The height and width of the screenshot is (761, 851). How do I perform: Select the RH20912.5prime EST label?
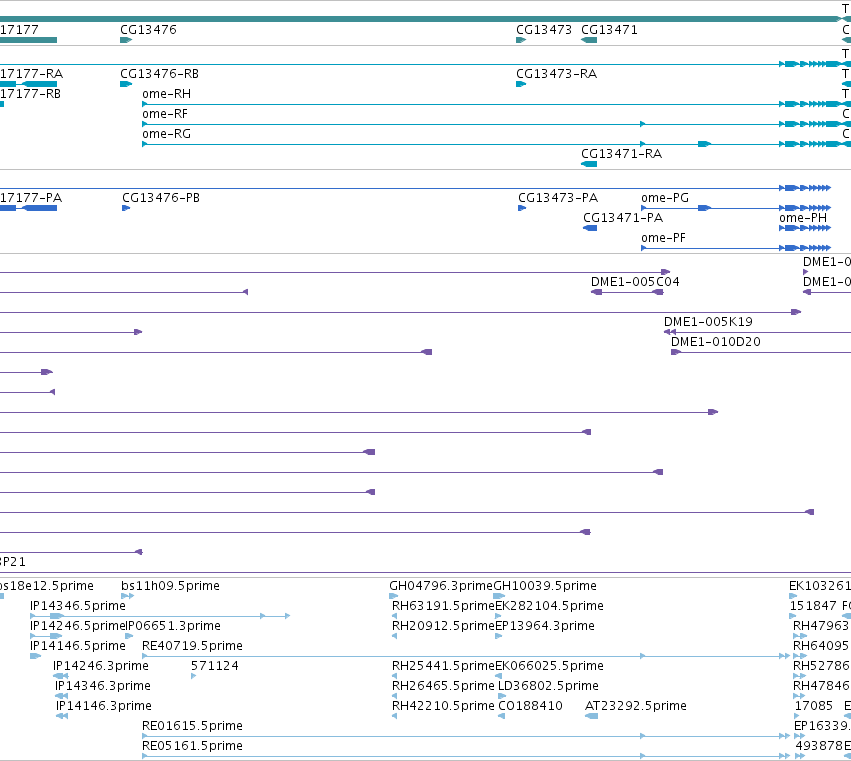pos(443,626)
